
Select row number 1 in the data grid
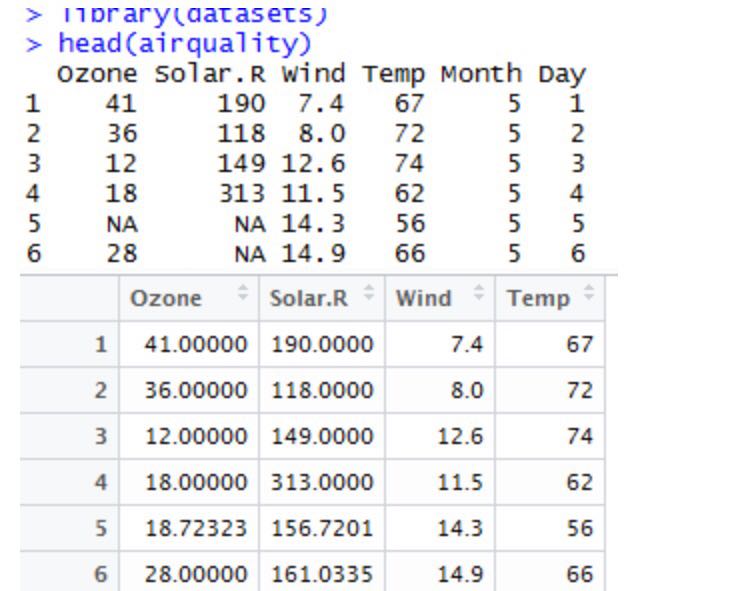99,345
